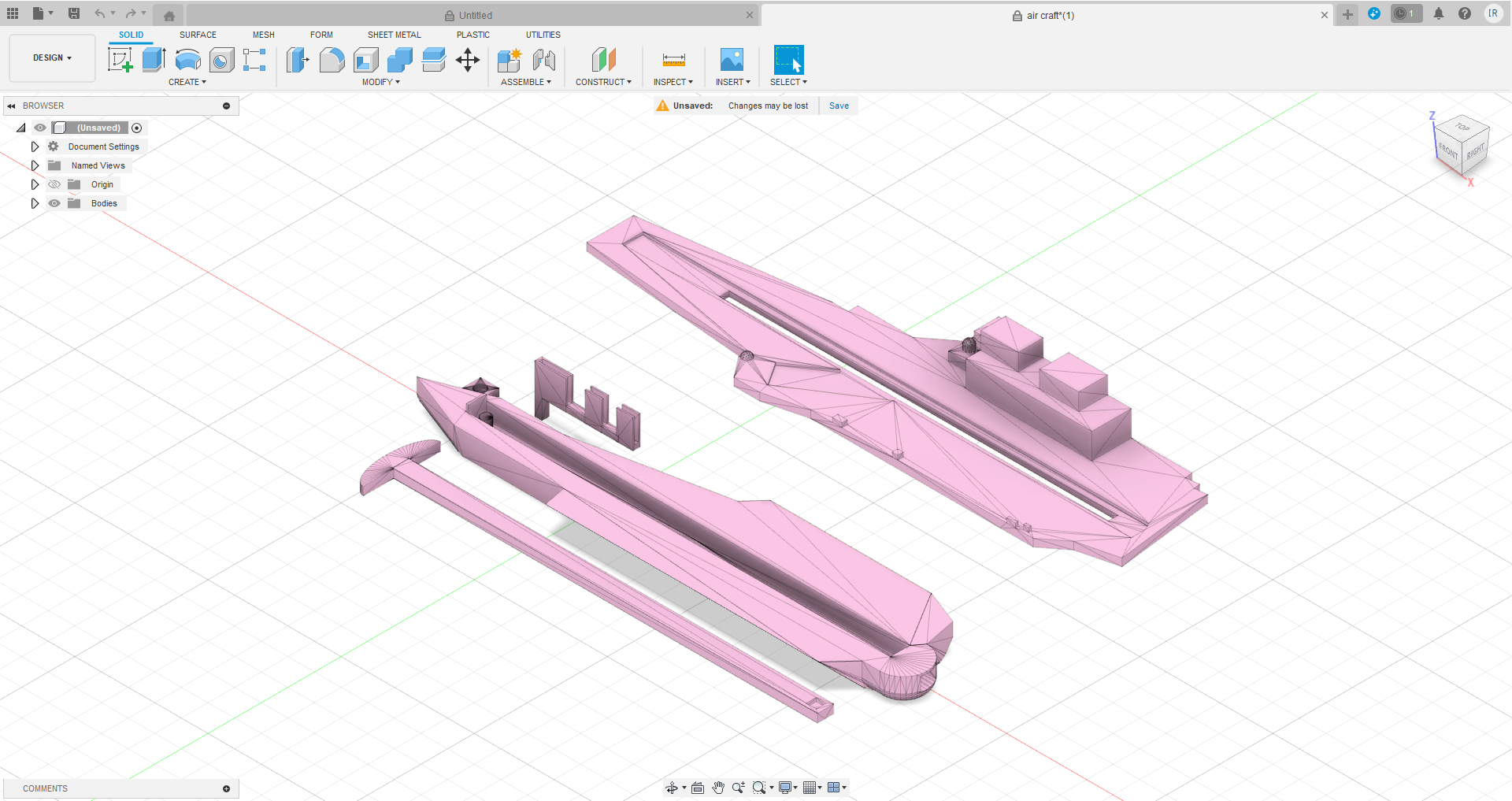The height and width of the screenshot is (801, 1512).
Task: Select the Extrude tool
Action: point(154,60)
